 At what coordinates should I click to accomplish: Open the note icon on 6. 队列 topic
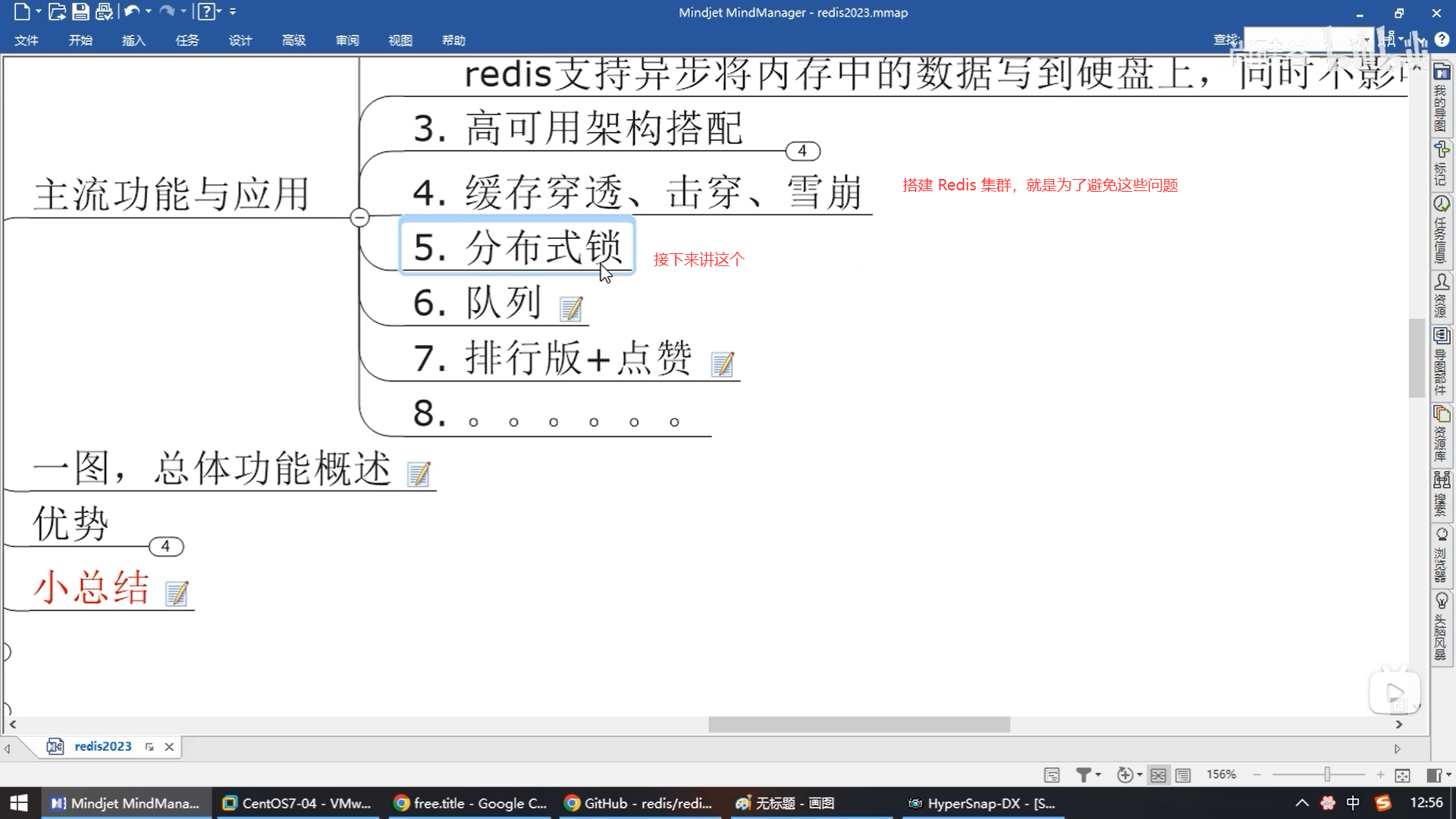click(570, 309)
